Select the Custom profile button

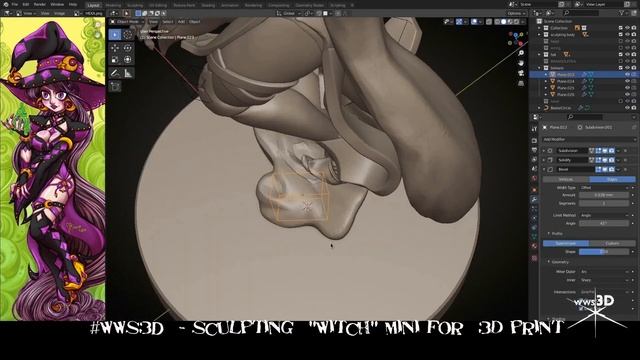click(612, 243)
